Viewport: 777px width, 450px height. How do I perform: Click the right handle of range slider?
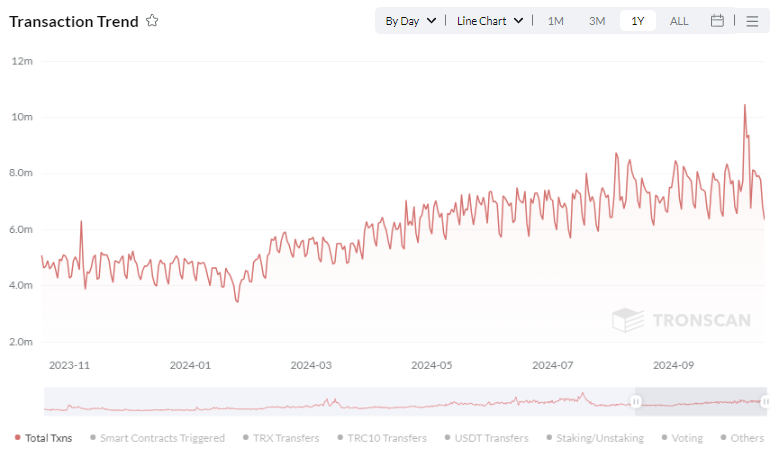coord(766,401)
